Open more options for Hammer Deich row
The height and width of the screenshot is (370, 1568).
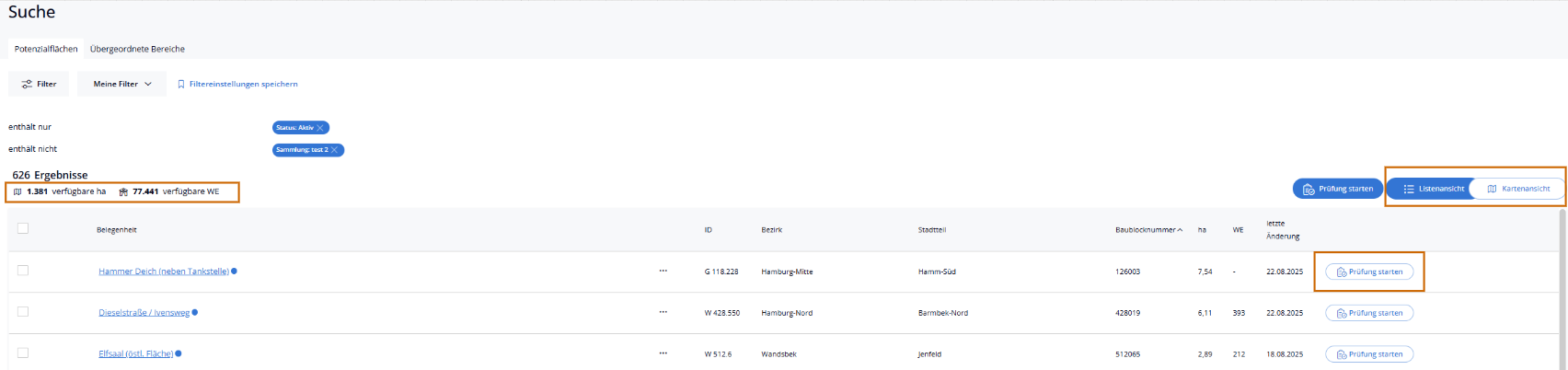click(x=663, y=272)
